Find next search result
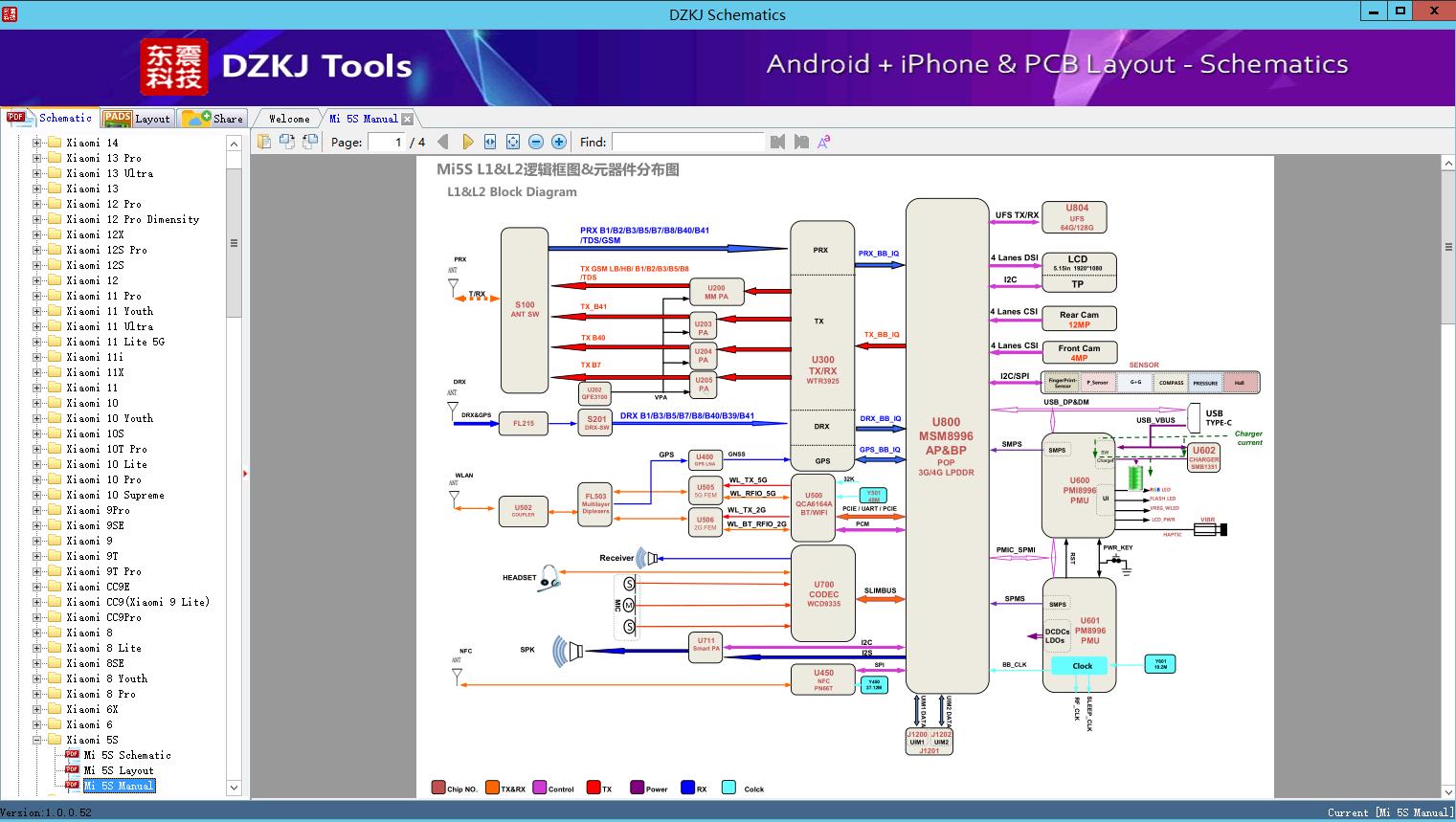1456x822 pixels. pyautogui.click(x=800, y=142)
